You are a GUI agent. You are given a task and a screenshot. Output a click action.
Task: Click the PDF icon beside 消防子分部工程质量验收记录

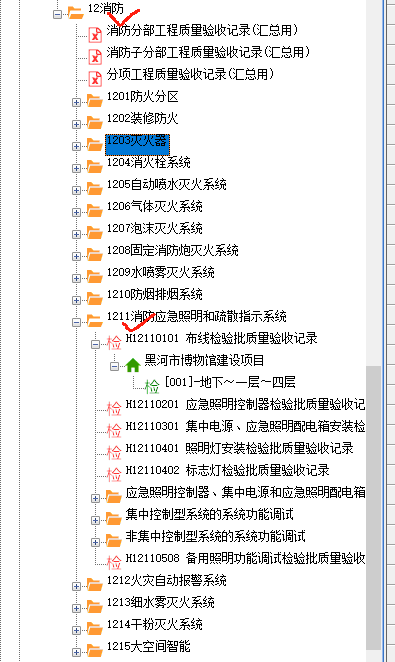coord(95,56)
